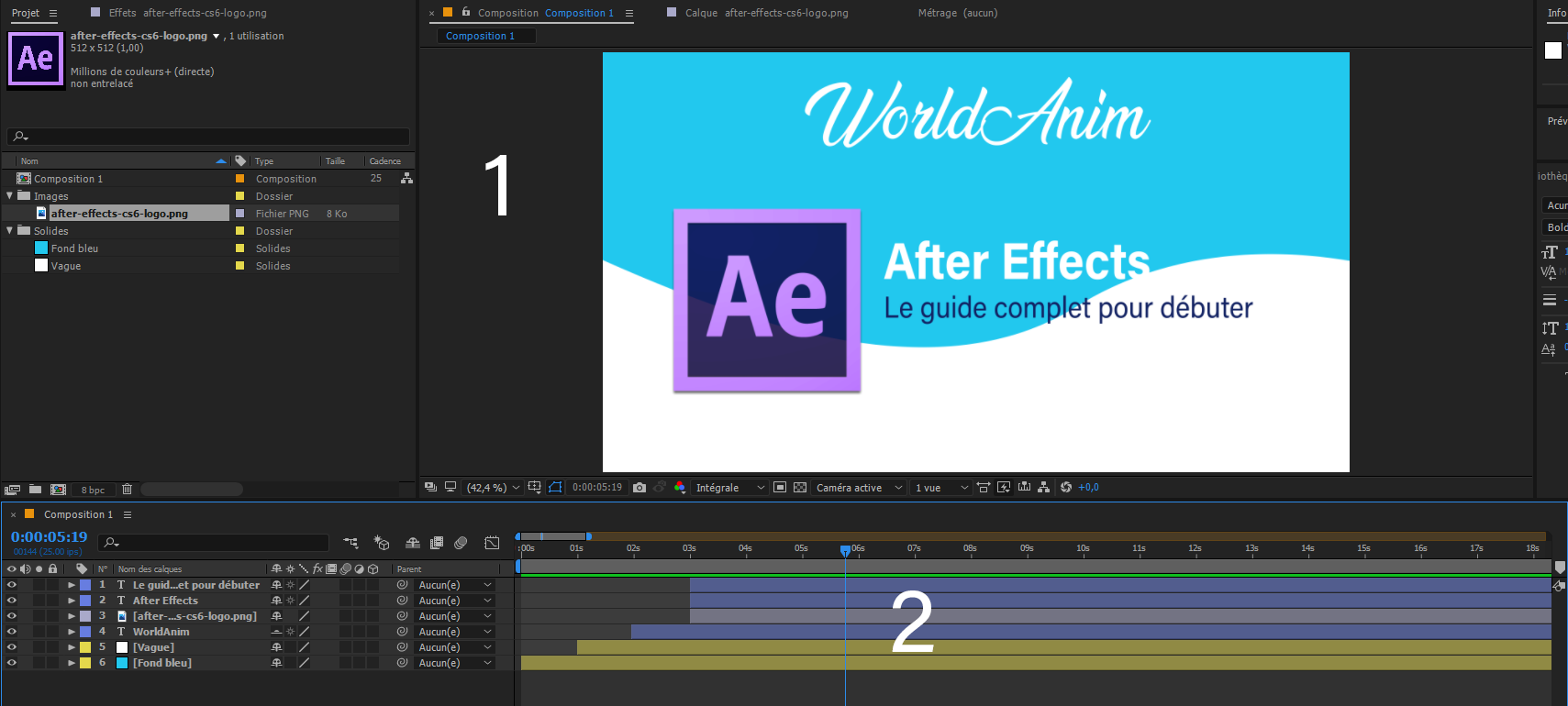Collapse the Images folder in Project panel
Screen dimensions: 1568x706
pos(10,195)
